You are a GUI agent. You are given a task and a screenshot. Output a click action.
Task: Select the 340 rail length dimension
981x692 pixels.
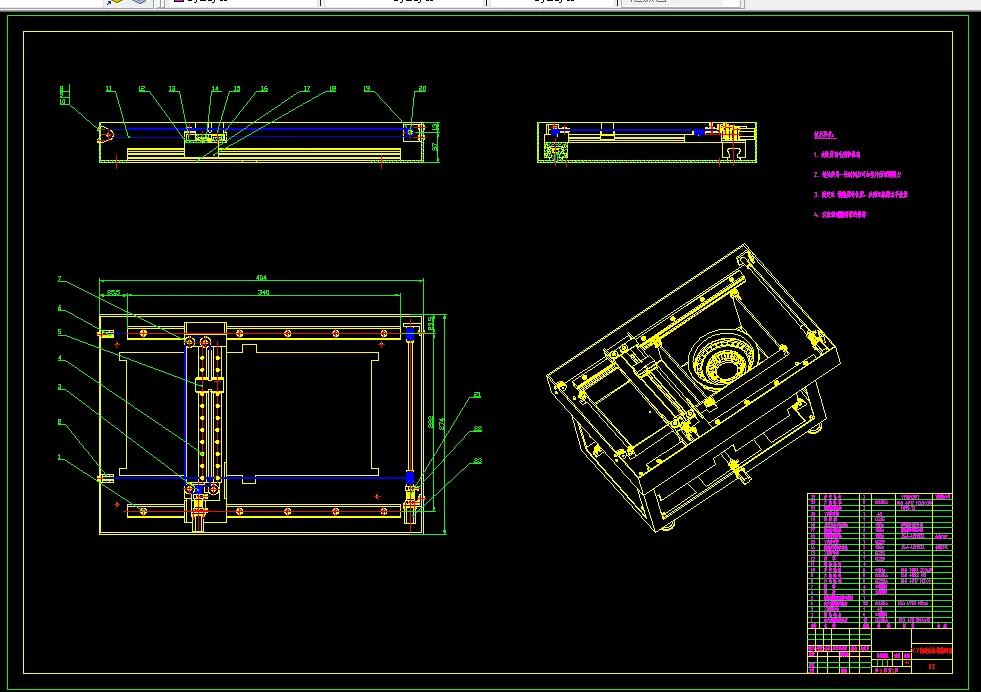pyautogui.click(x=263, y=292)
